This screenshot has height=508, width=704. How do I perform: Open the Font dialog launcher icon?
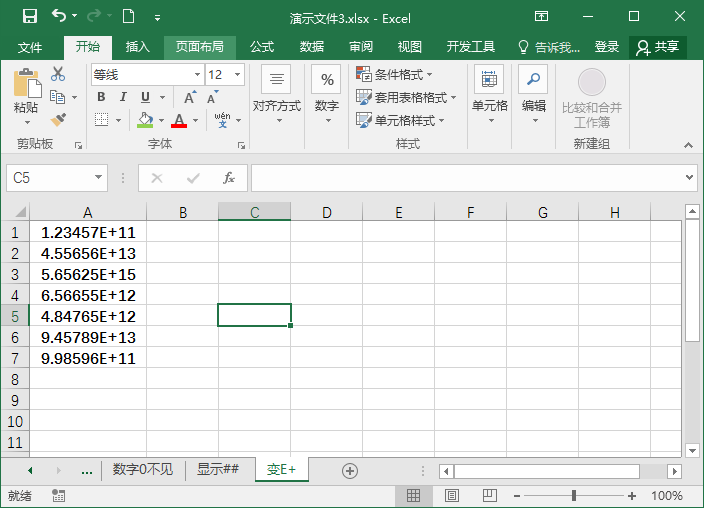click(x=242, y=146)
